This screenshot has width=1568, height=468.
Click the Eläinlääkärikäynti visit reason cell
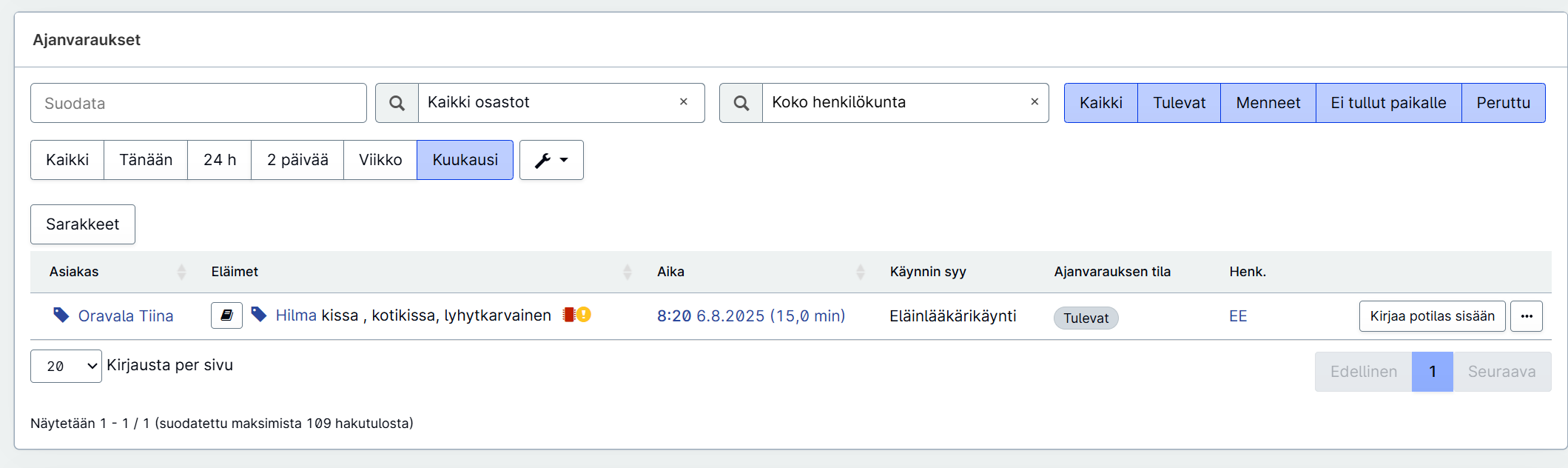[x=953, y=316]
